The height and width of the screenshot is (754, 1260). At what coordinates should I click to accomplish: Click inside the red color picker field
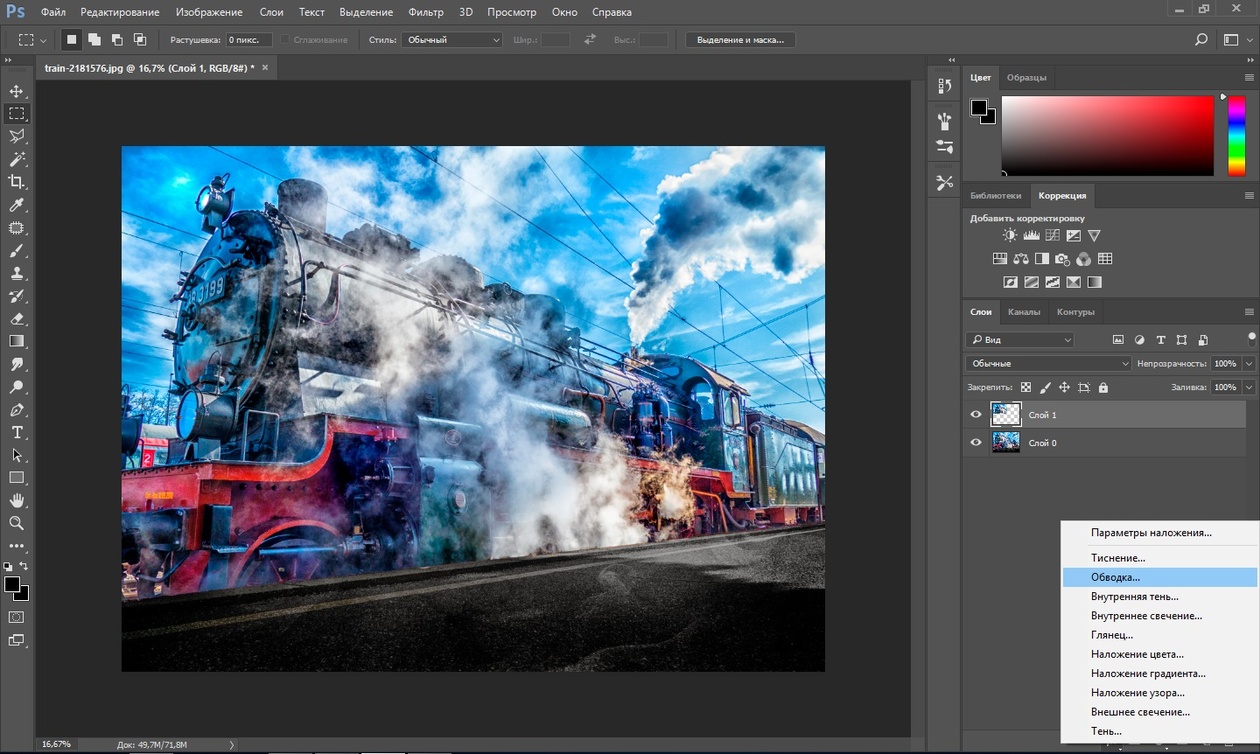click(1107, 134)
